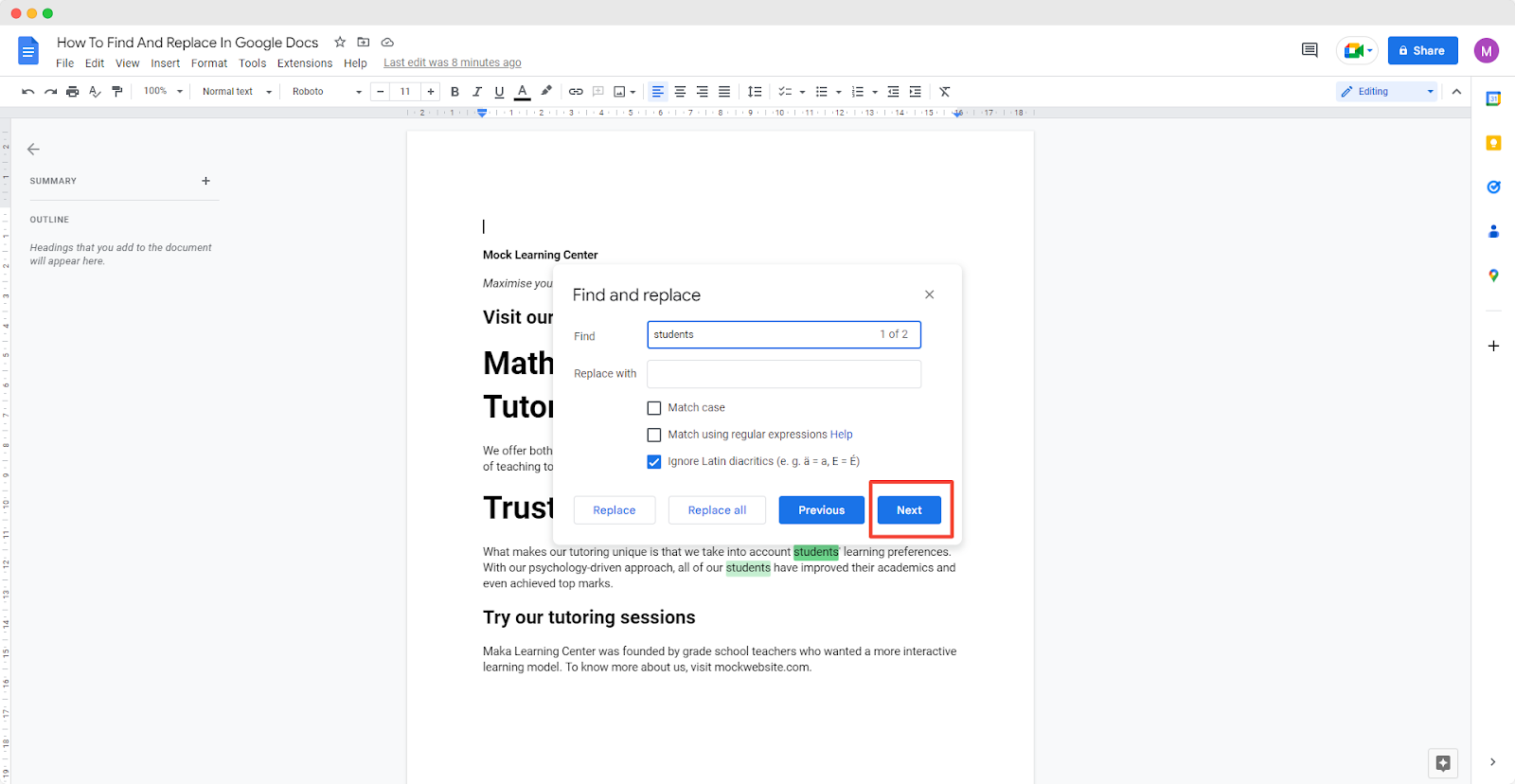
Task: Open the text color picker
Action: [x=522, y=92]
